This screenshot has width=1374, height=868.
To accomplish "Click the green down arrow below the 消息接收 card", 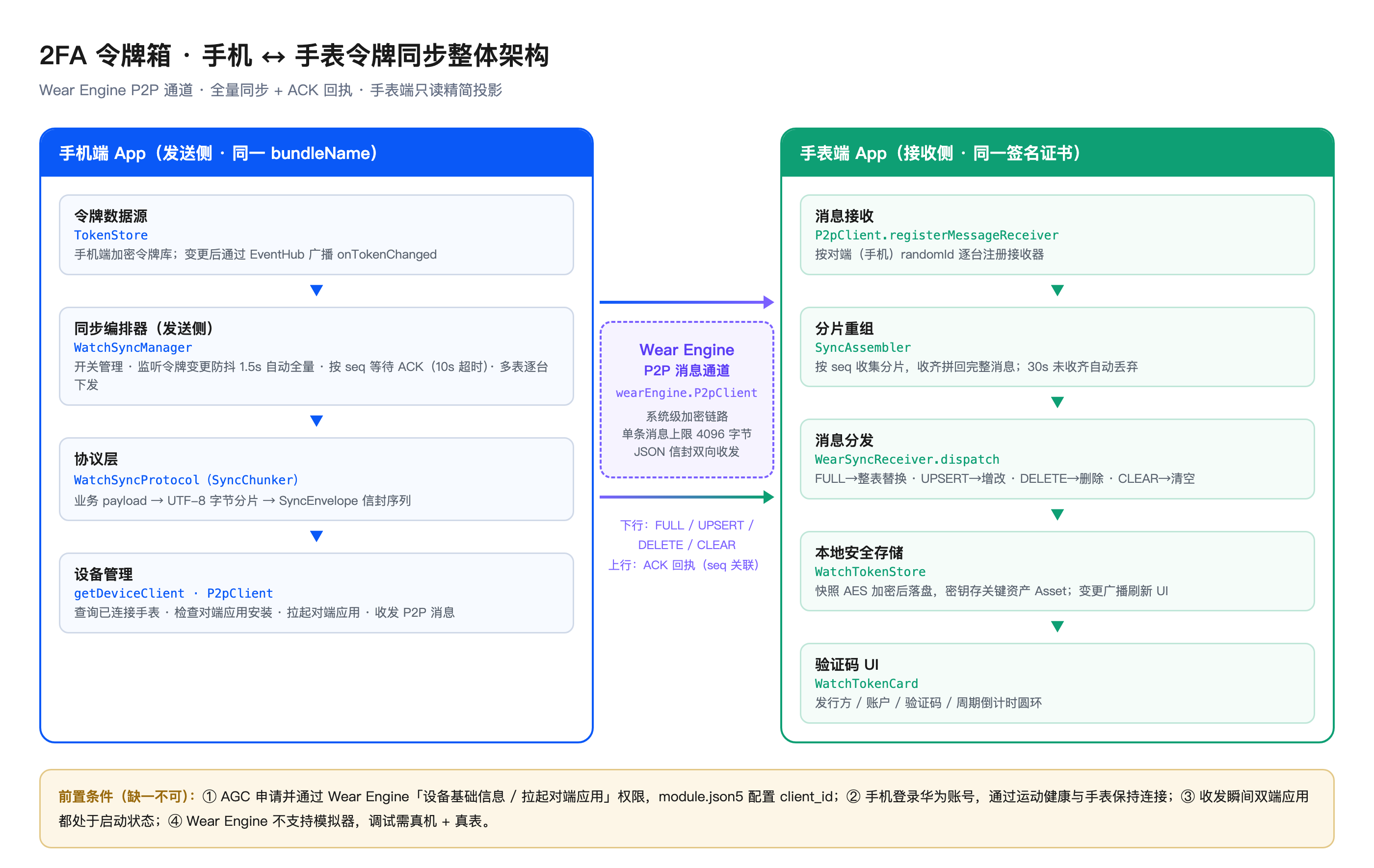I will click(1057, 290).
